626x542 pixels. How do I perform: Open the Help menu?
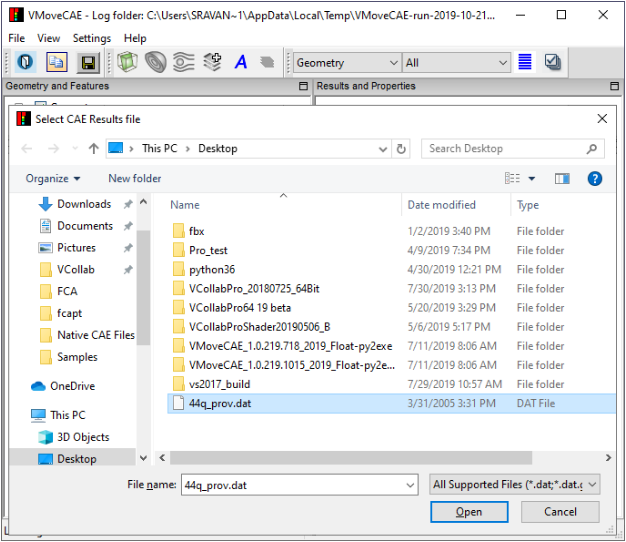point(135,38)
